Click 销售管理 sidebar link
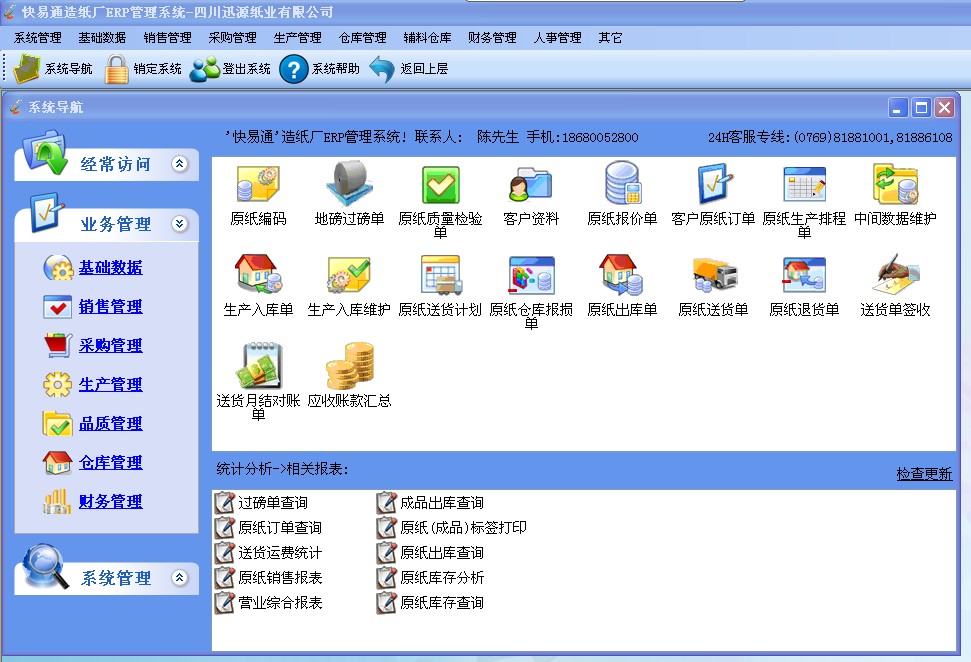Image resolution: width=971 pixels, height=662 pixels. (x=110, y=307)
